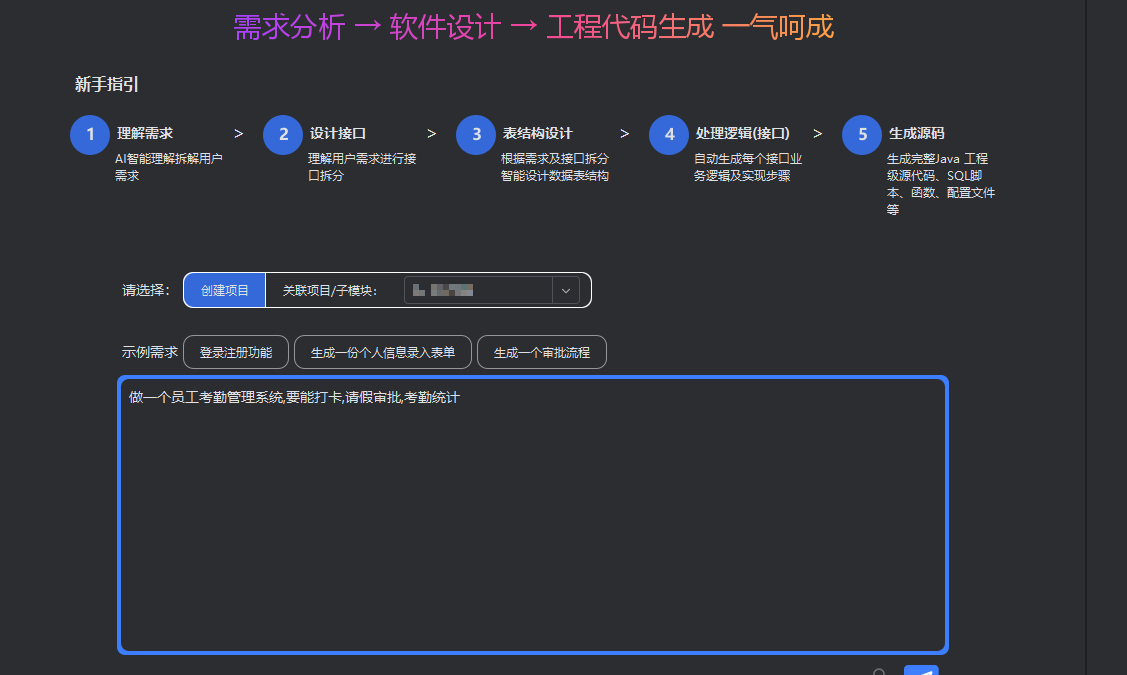Open the project/submodule combo box

click(x=492, y=290)
